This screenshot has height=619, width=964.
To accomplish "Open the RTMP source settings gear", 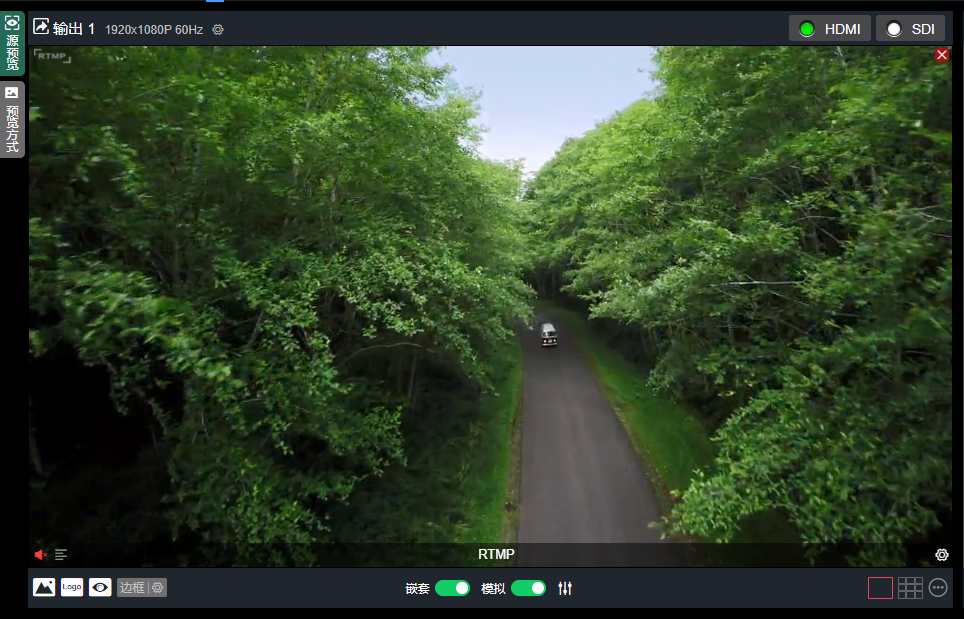I will (941, 555).
